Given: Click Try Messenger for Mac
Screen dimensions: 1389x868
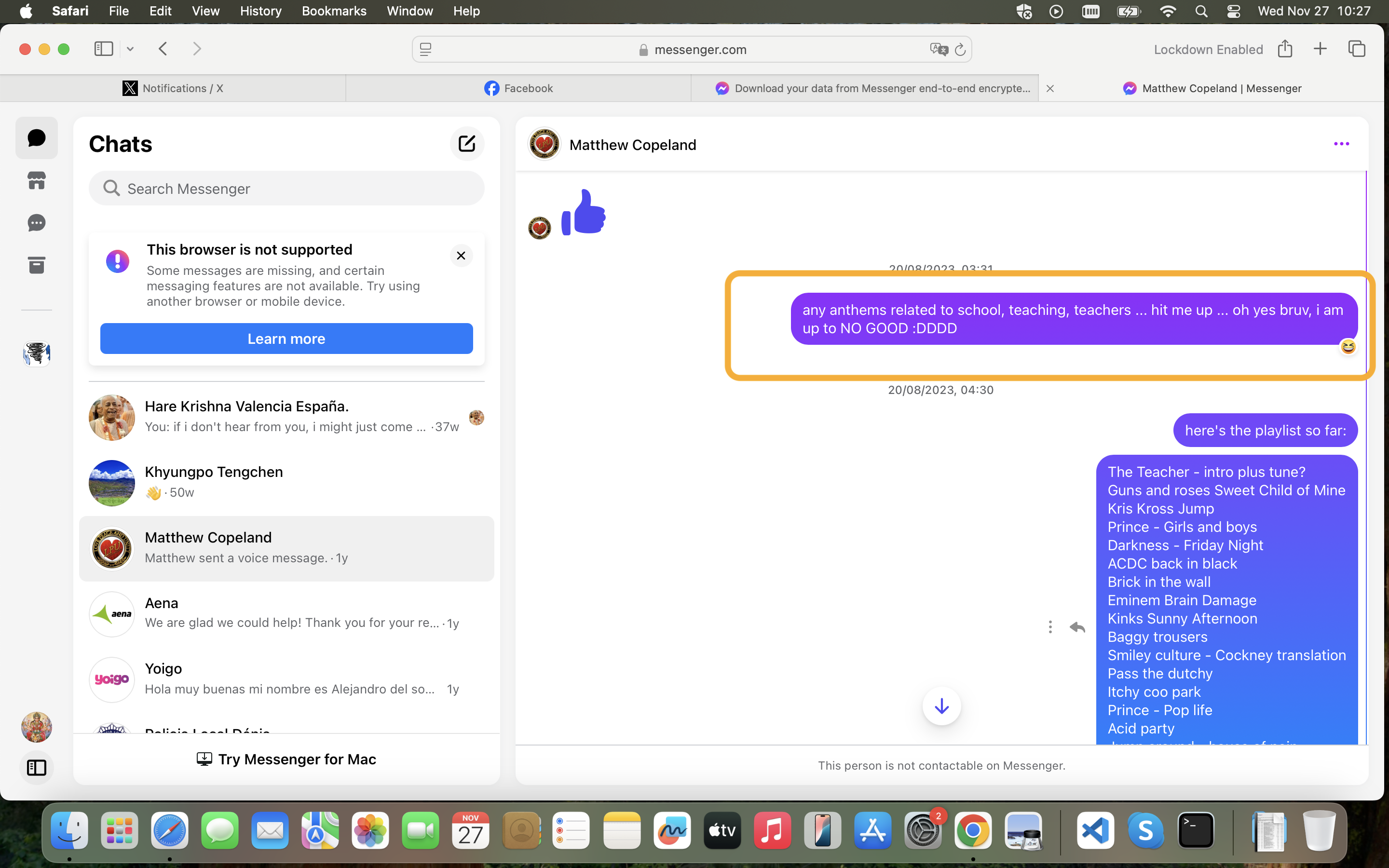Looking at the screenshot, I should [x=286, y=759].
